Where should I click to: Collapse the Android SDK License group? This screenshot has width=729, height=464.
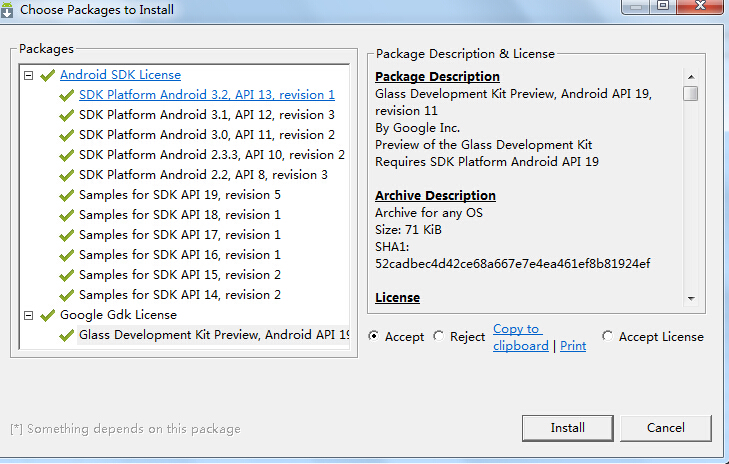pyautogui.click(x=29, y=75)
